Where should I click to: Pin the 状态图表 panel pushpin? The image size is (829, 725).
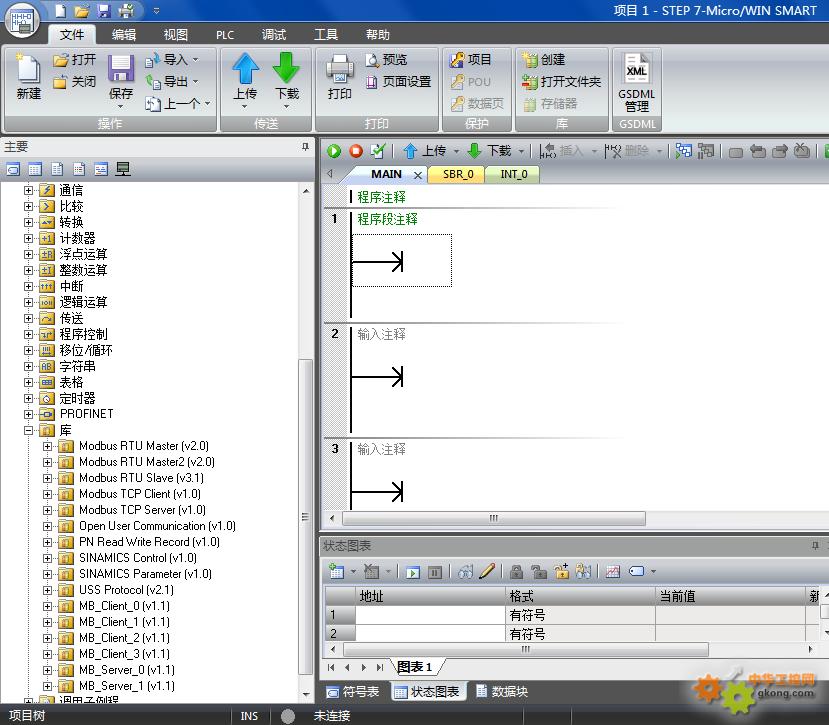[x=815, y=545]
